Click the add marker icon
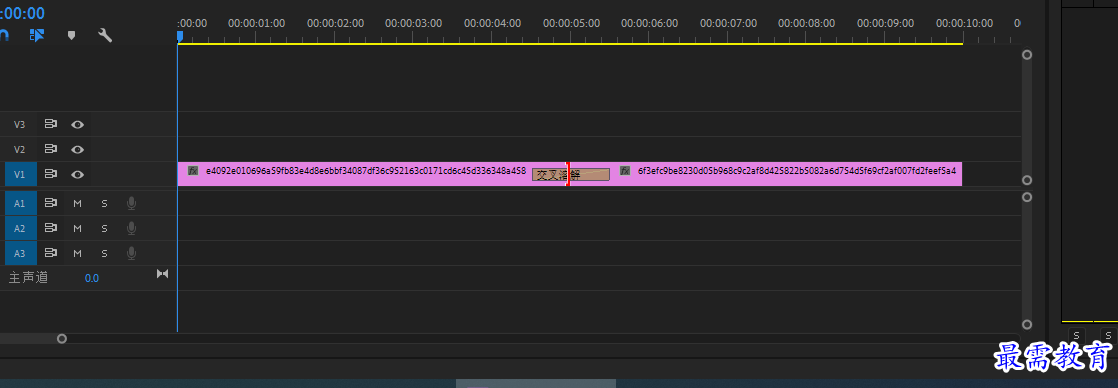Image resolution: width=1118 pixels, height=388 pixels. pyautogui.click(x=71, y=35)
